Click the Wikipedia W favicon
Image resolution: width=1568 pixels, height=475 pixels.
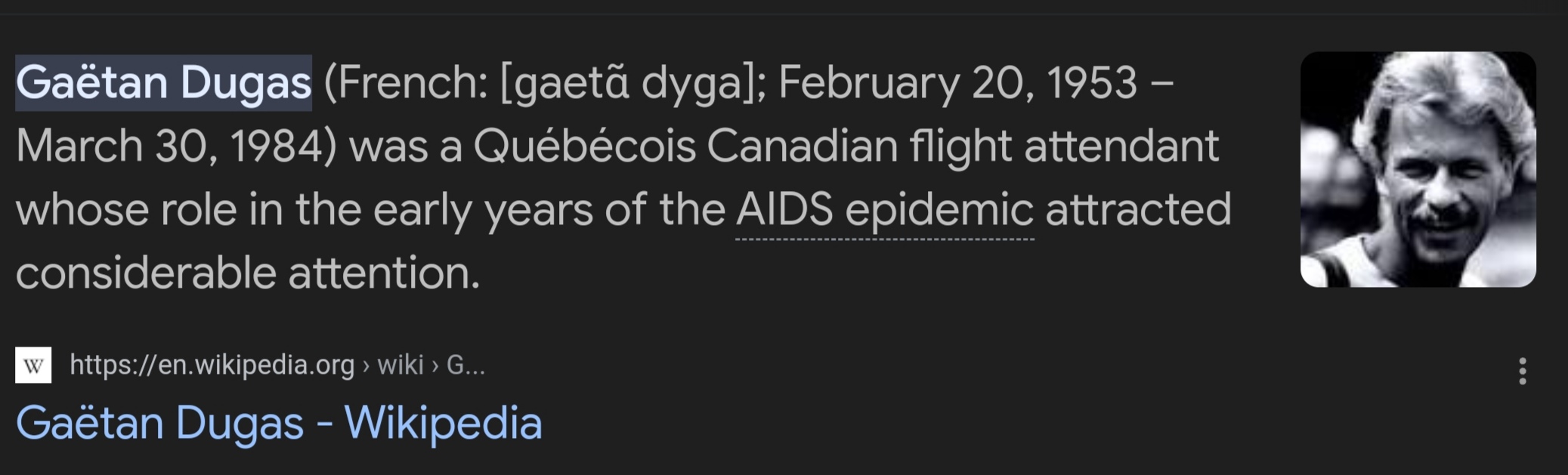[33, 366]
